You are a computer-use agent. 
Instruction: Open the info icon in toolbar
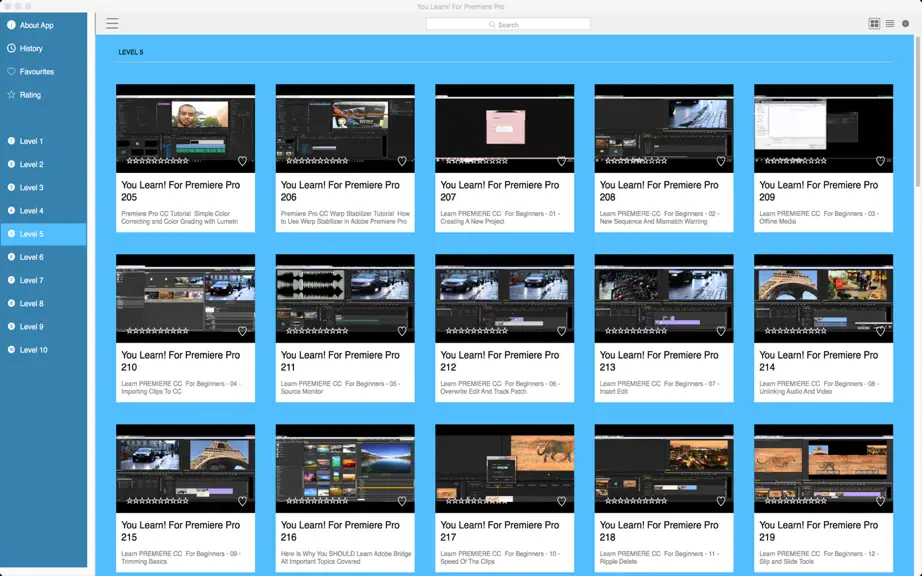click(906, 24)
